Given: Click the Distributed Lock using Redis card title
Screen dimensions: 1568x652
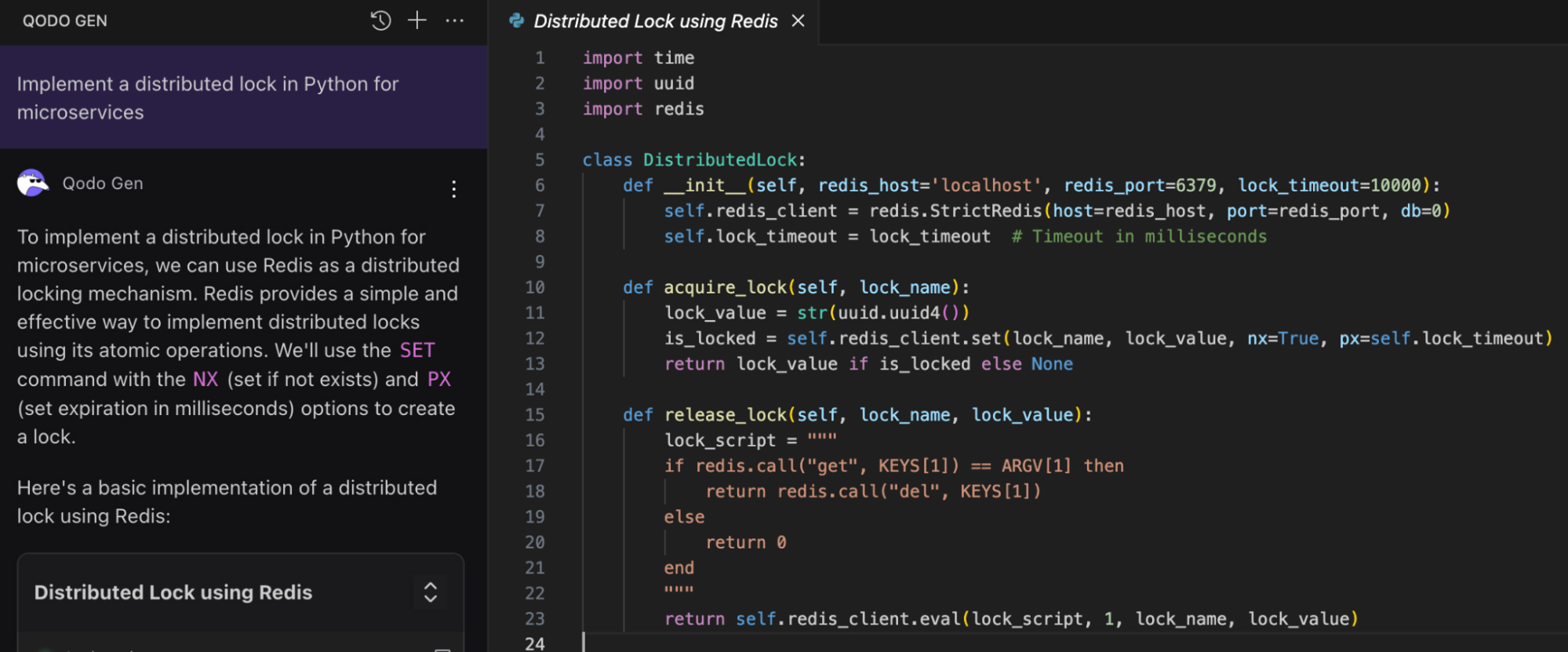Looking at the screenshot, I should 173,592.
